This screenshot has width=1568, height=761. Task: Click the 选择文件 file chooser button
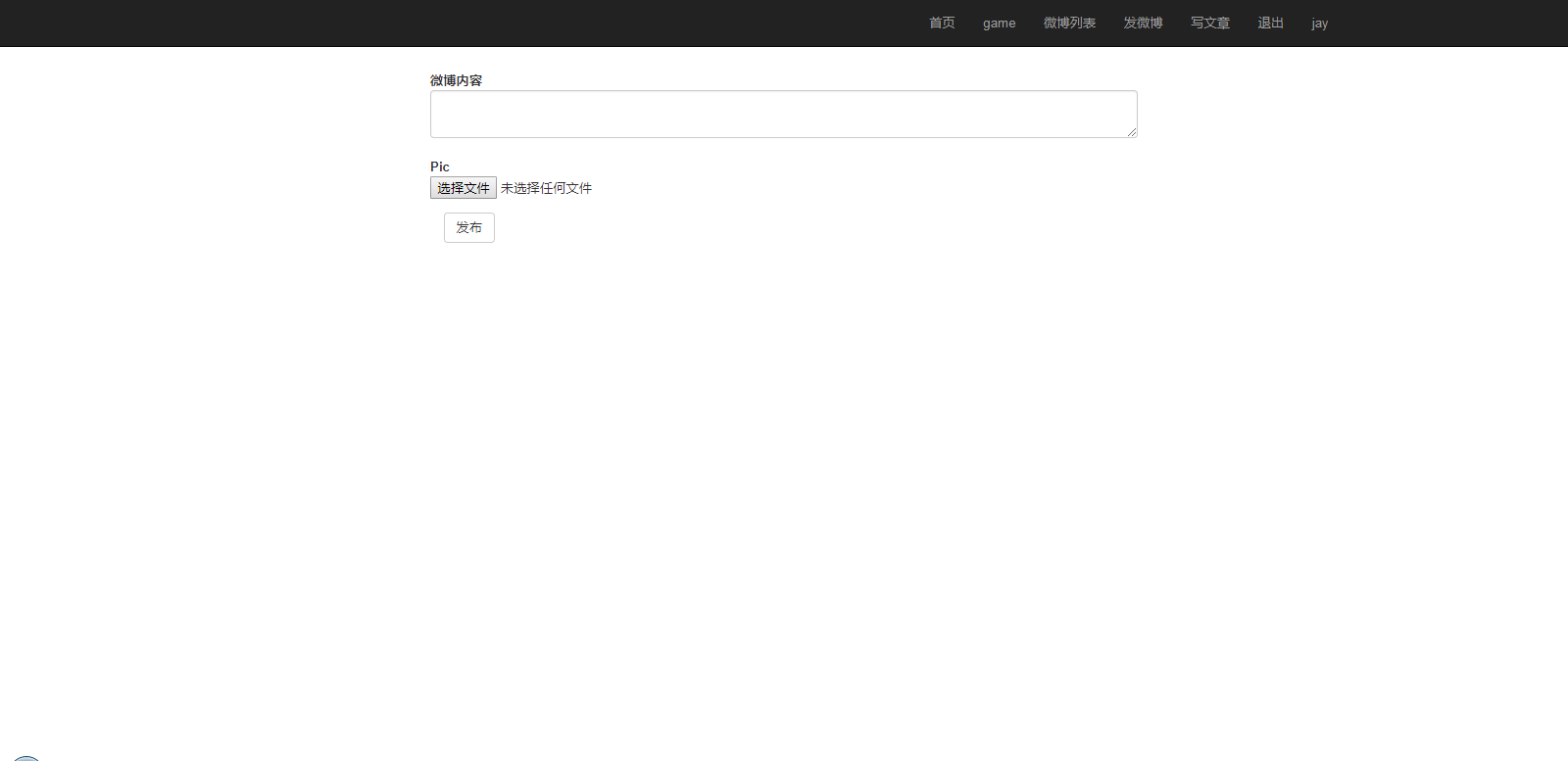[464, 188]
